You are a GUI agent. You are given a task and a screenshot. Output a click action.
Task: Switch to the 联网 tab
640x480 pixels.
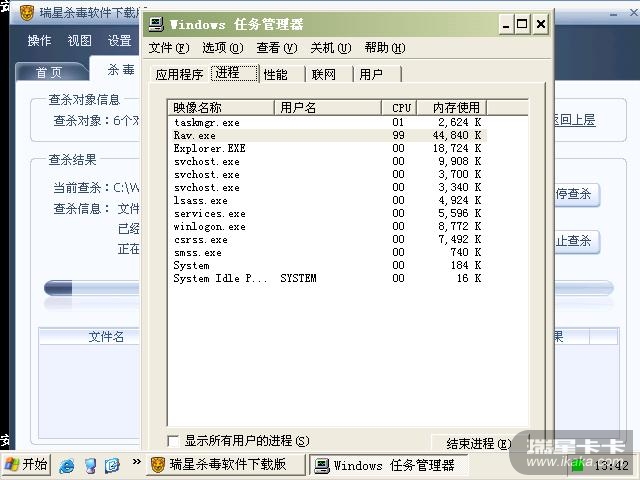[329, 75]
